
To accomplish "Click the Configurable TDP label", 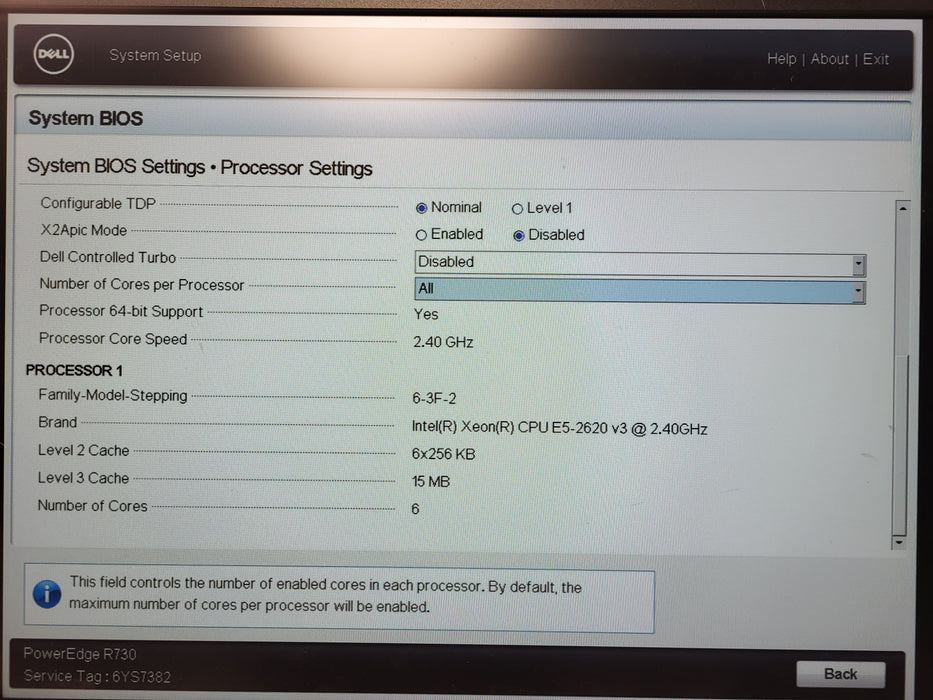I will (x=98, y=203).
